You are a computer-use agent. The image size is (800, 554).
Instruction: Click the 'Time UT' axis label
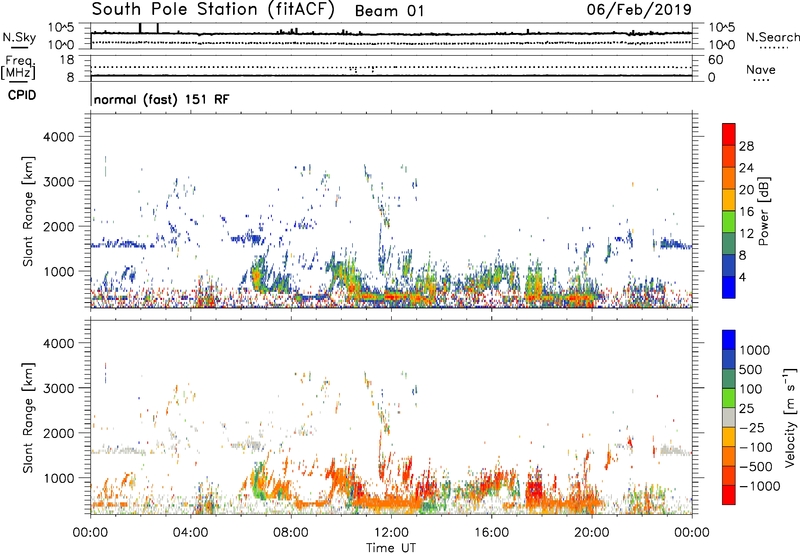[391, 548]
